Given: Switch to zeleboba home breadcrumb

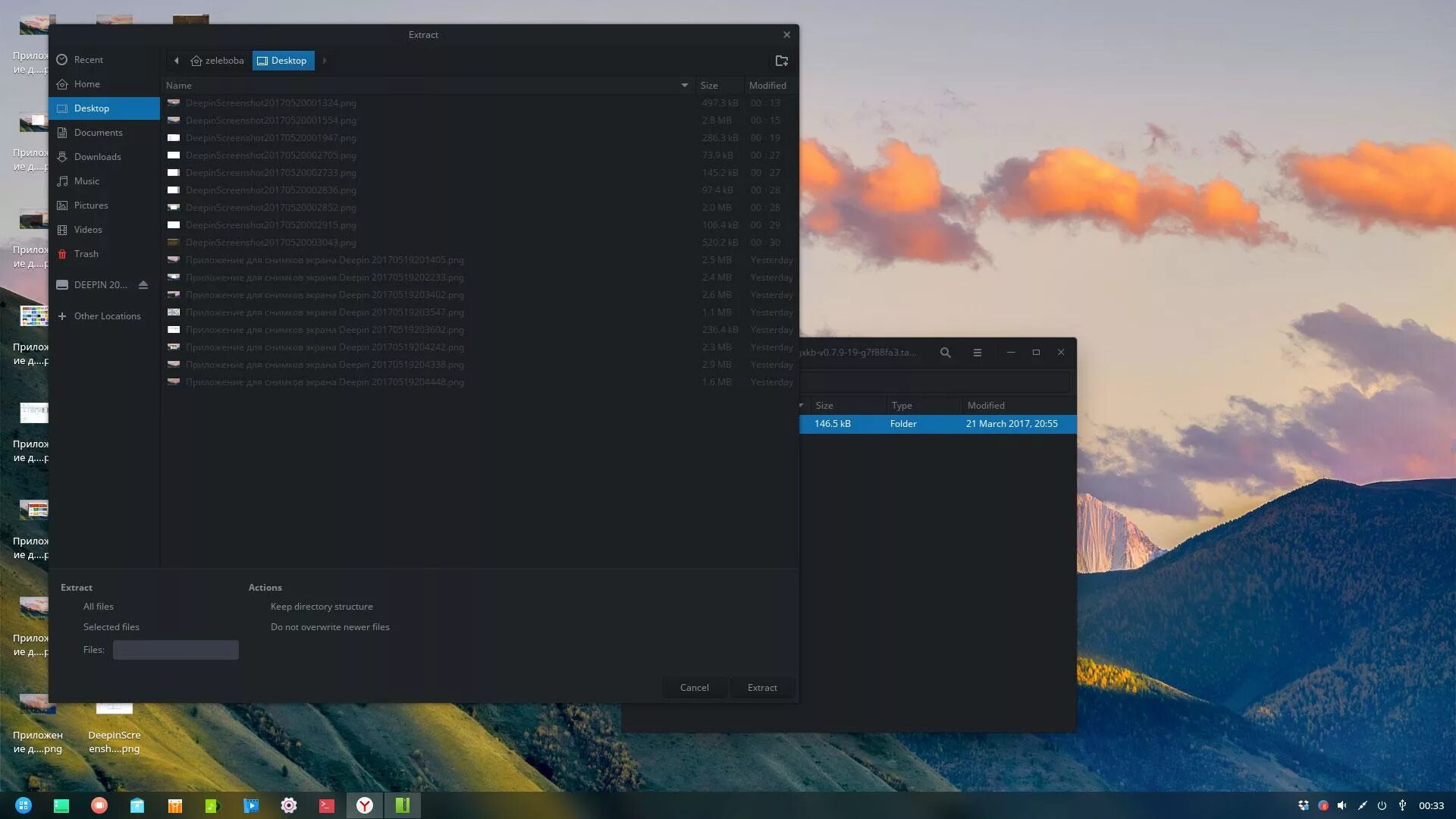Looking at the screenshot, I should pyautogui.click(x=218, y=61).
